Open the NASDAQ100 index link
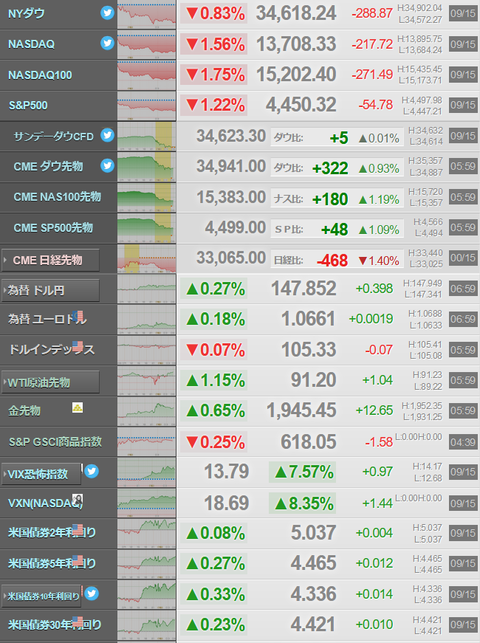This screenshot has height=643, width=480. (40, 75)
